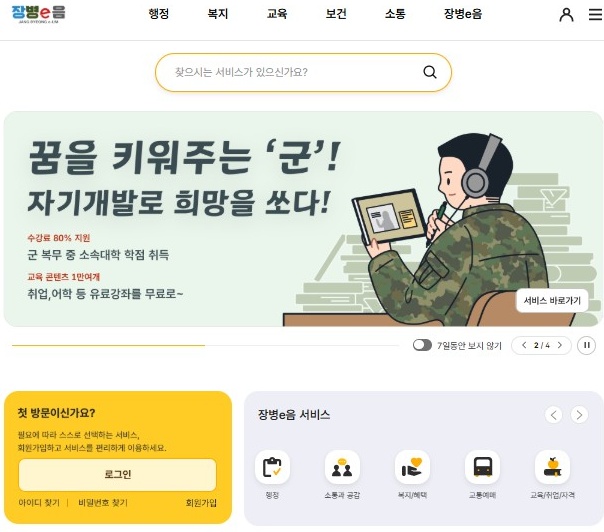Open the 교통예매 bus icon
604x532 pixels.
(482, 467)
